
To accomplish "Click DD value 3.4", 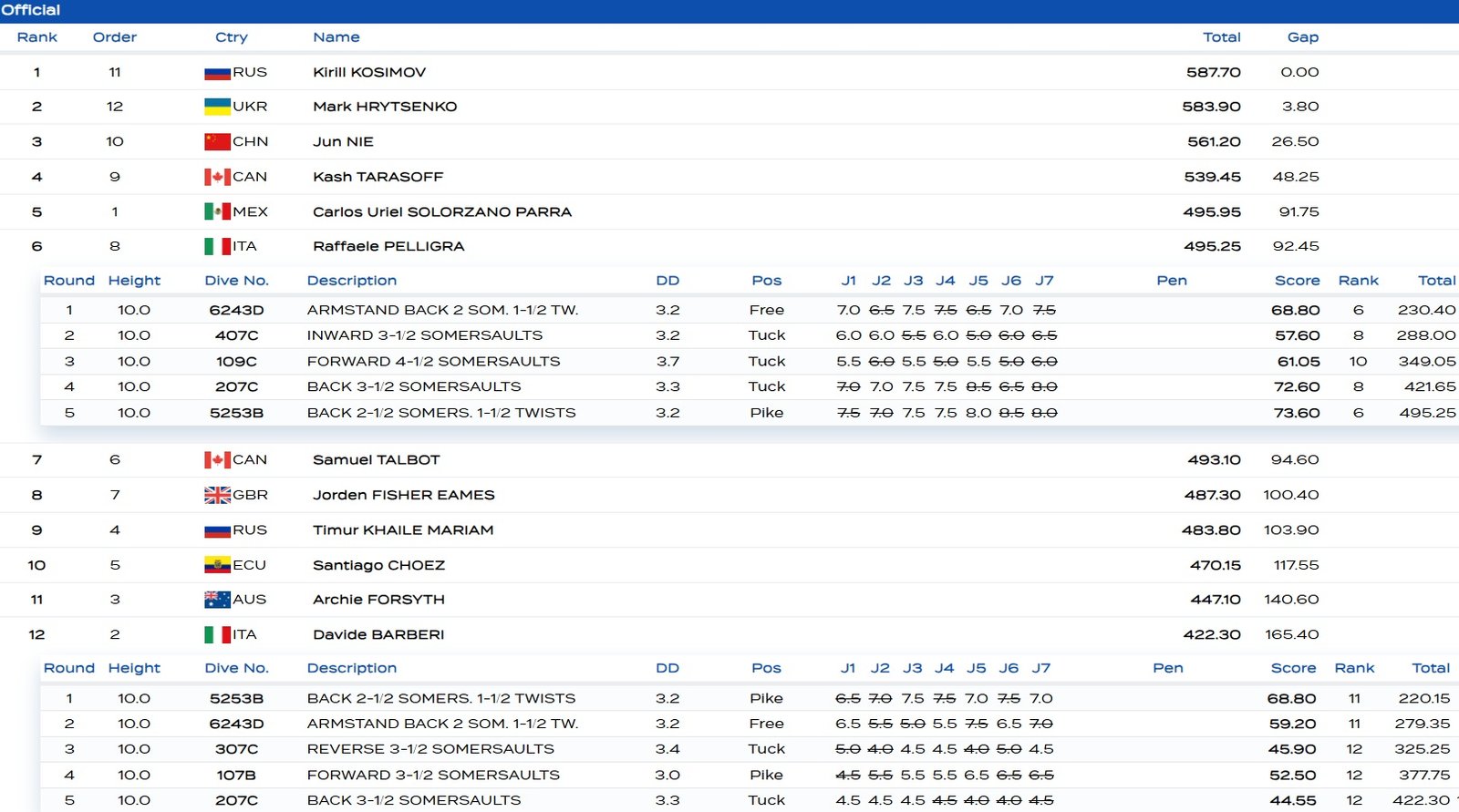I will 667,749.
